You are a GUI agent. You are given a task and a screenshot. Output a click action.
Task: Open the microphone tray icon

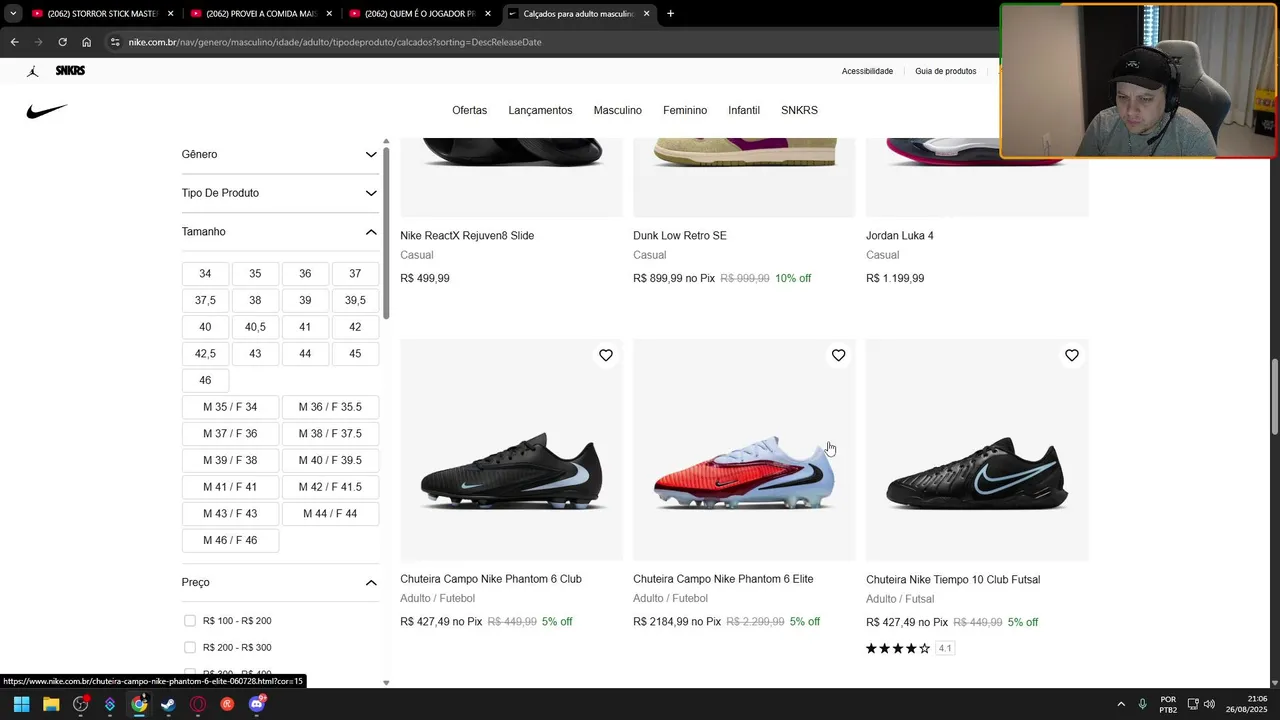point(1142,704)
